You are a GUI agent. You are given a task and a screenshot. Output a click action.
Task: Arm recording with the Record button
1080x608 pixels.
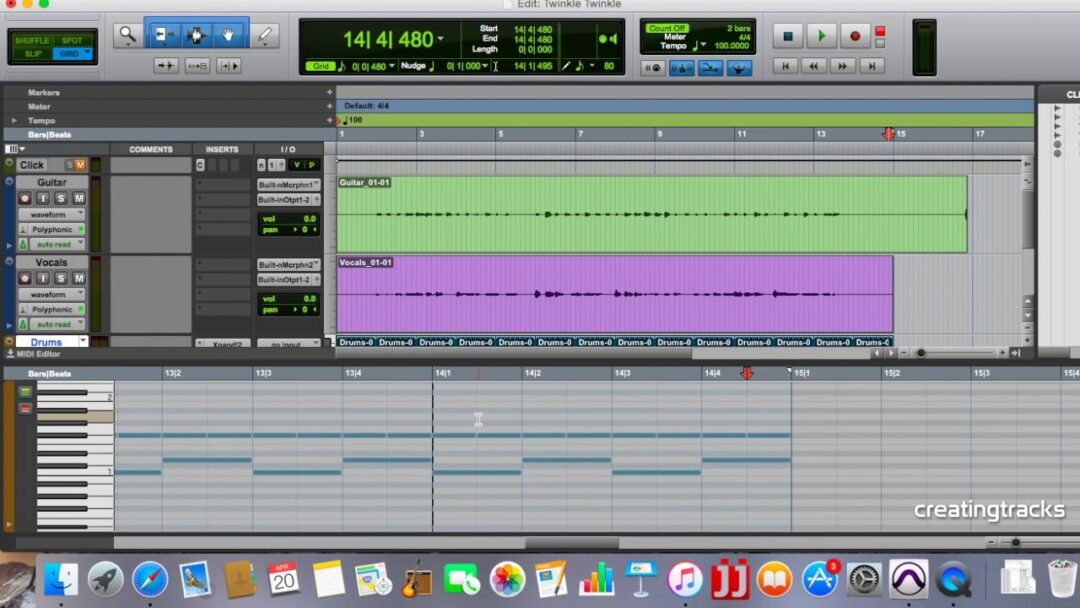point(855,36)
